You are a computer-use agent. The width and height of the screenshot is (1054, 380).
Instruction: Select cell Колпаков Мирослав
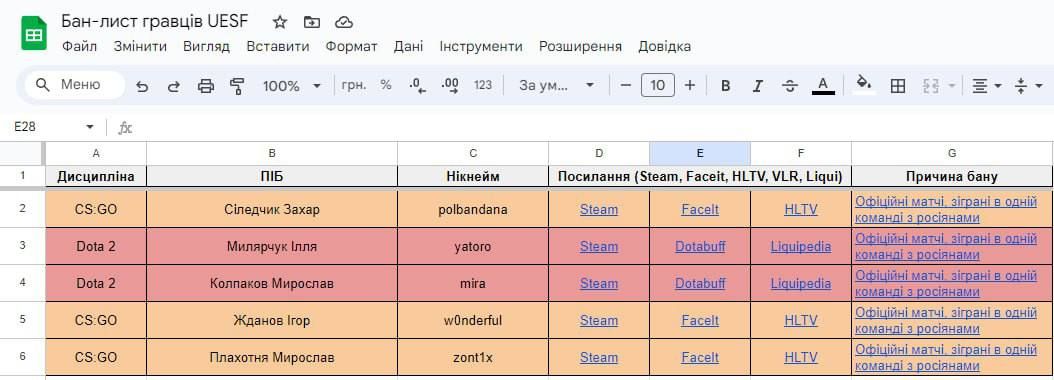pyautogui.click(x=272, y=284)
